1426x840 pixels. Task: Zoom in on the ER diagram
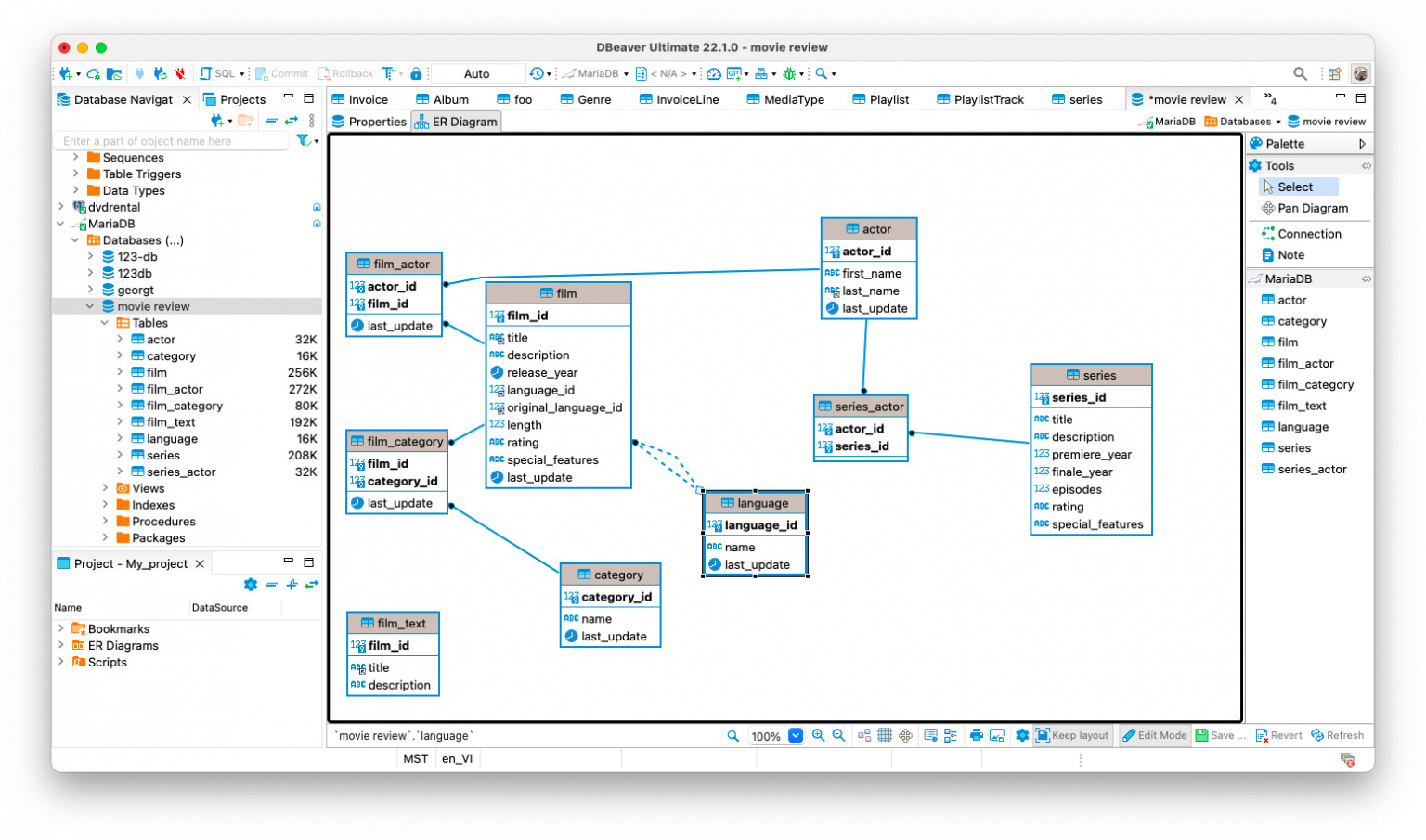pyautogui.click(x=818, y=734)
